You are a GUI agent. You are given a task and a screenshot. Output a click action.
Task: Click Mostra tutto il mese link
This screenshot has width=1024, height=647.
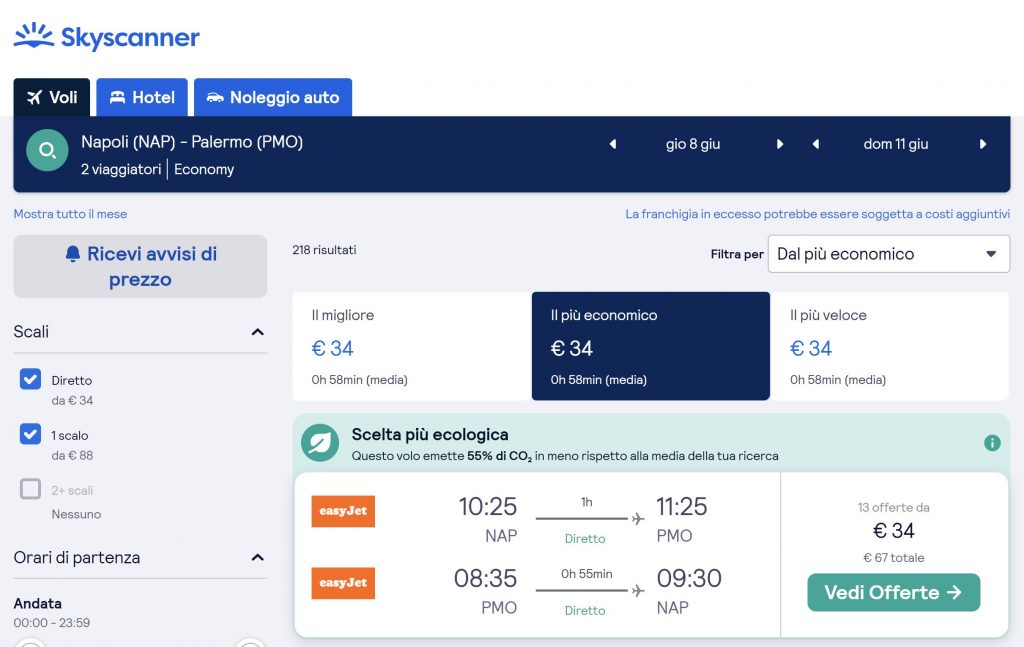click(70, 214)
